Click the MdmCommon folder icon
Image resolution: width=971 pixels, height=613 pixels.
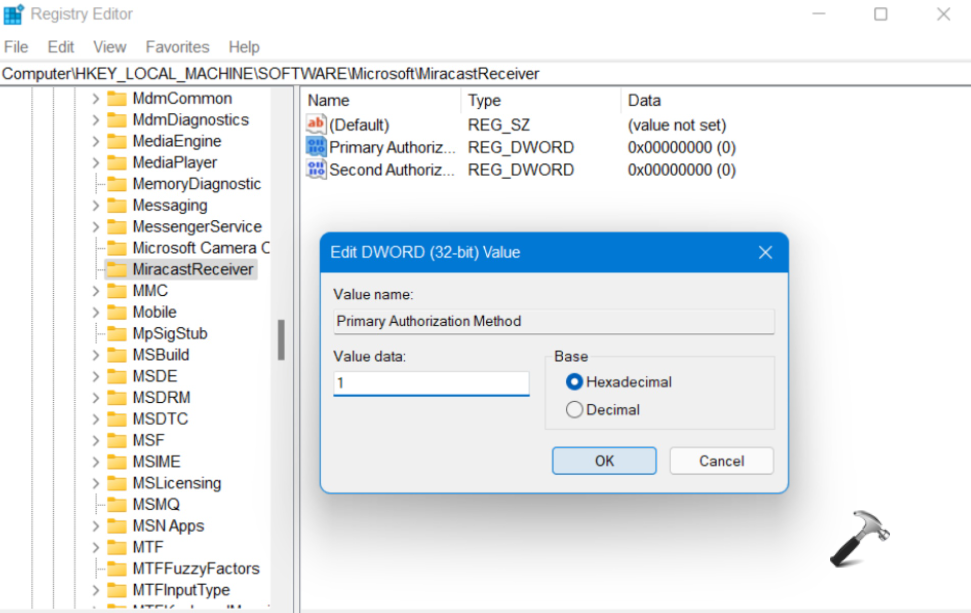(116, 98)
